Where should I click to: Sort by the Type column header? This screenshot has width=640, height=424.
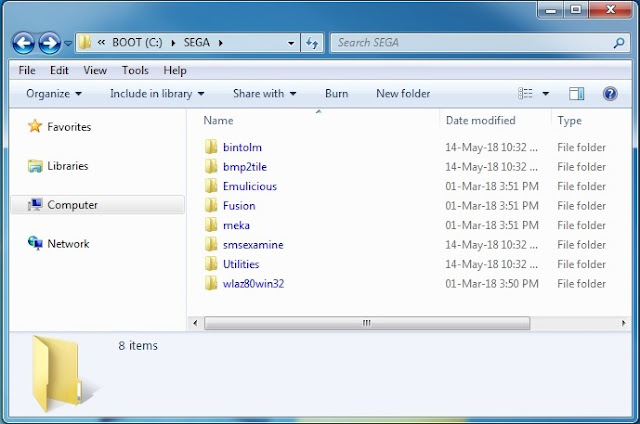pyautogui.click(x=569, y=121)
